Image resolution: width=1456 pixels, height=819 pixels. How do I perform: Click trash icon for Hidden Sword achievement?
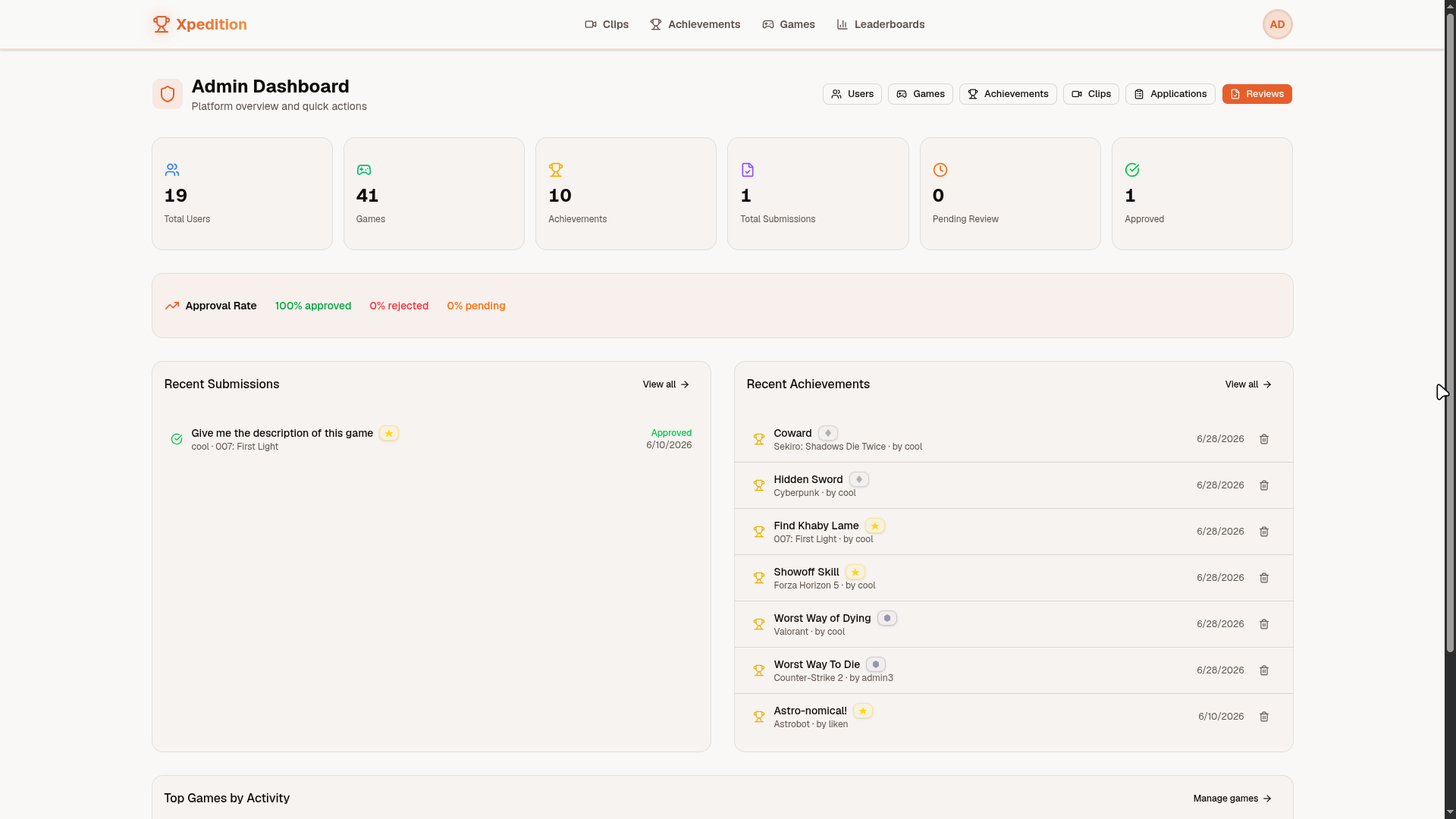[x=1264, y=485]
